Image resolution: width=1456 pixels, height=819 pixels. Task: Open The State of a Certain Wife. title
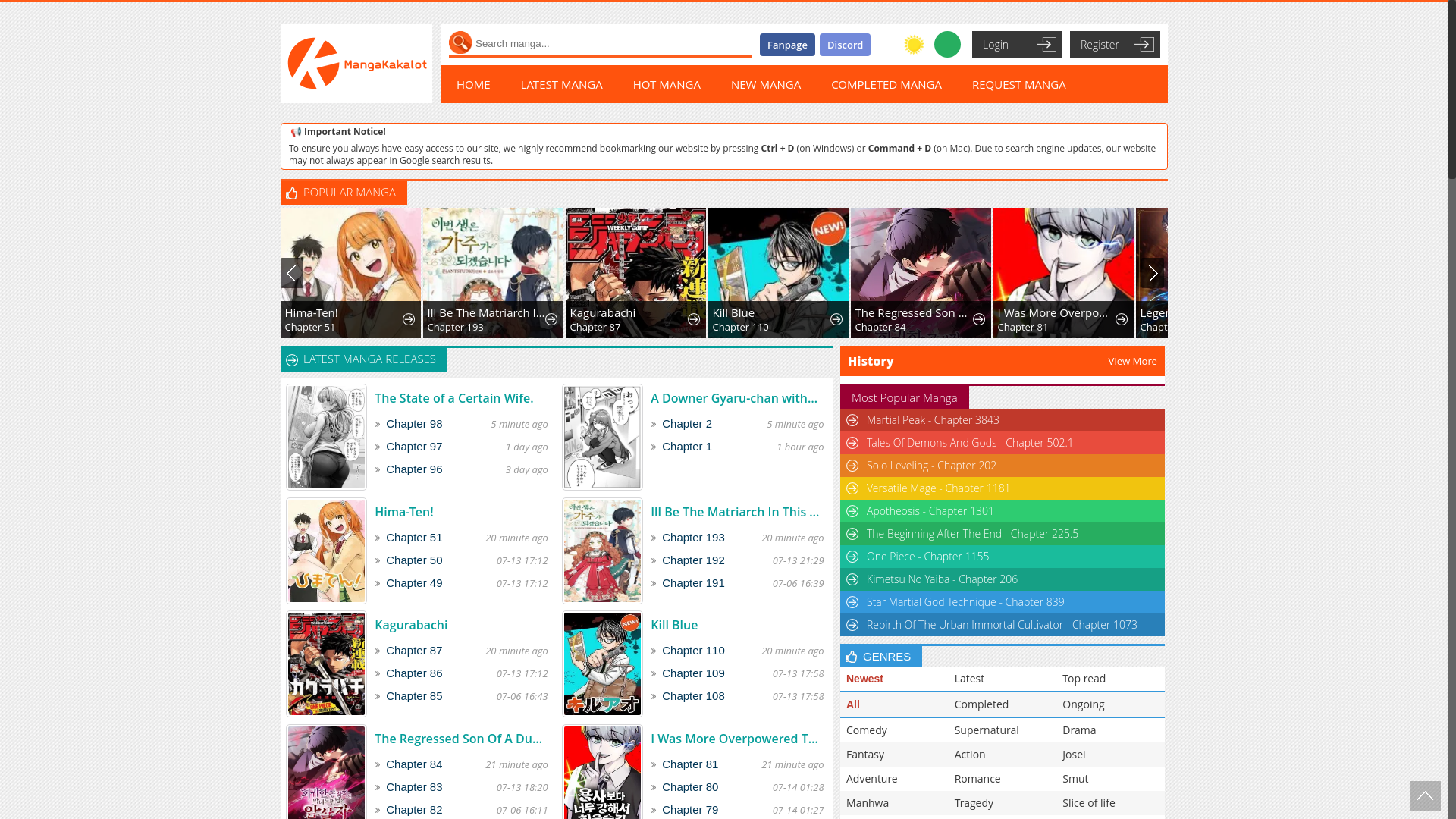[x=454, y=398]
